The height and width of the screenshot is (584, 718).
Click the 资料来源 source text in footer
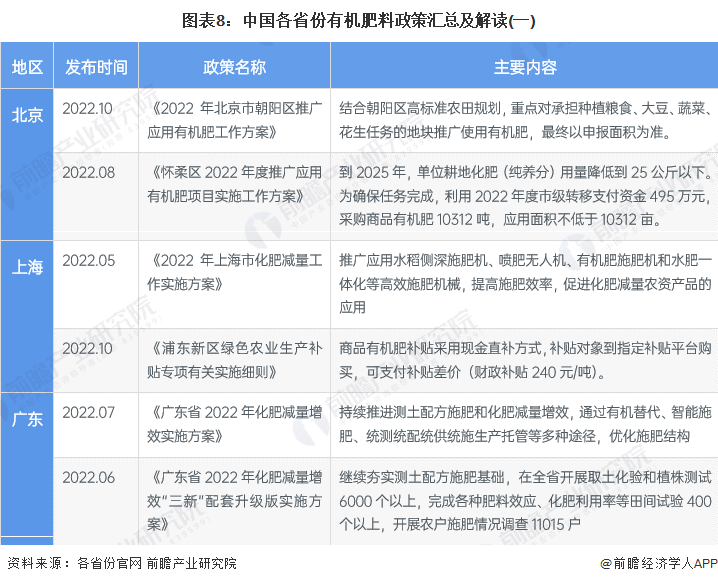click(x=122, y=563)
